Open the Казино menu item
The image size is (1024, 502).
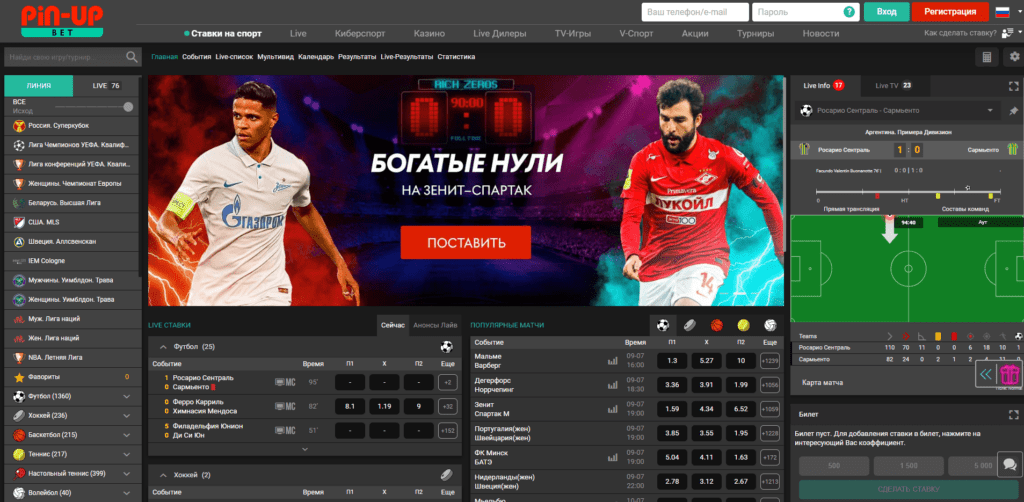pos(429,33)
